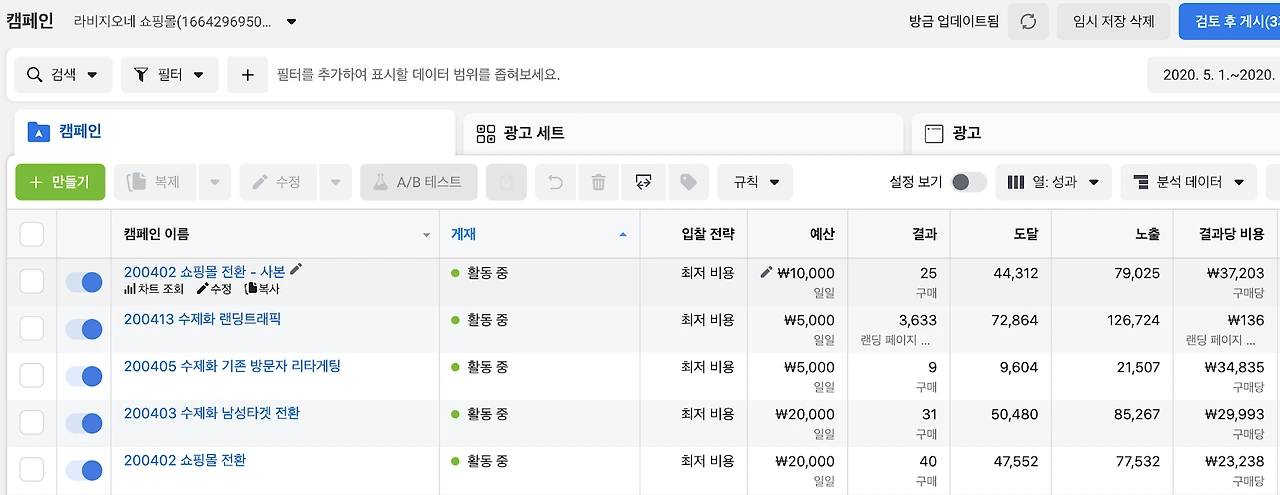
Task: Click the 입찰 전략 column header
Action: [x=694, y=234]
